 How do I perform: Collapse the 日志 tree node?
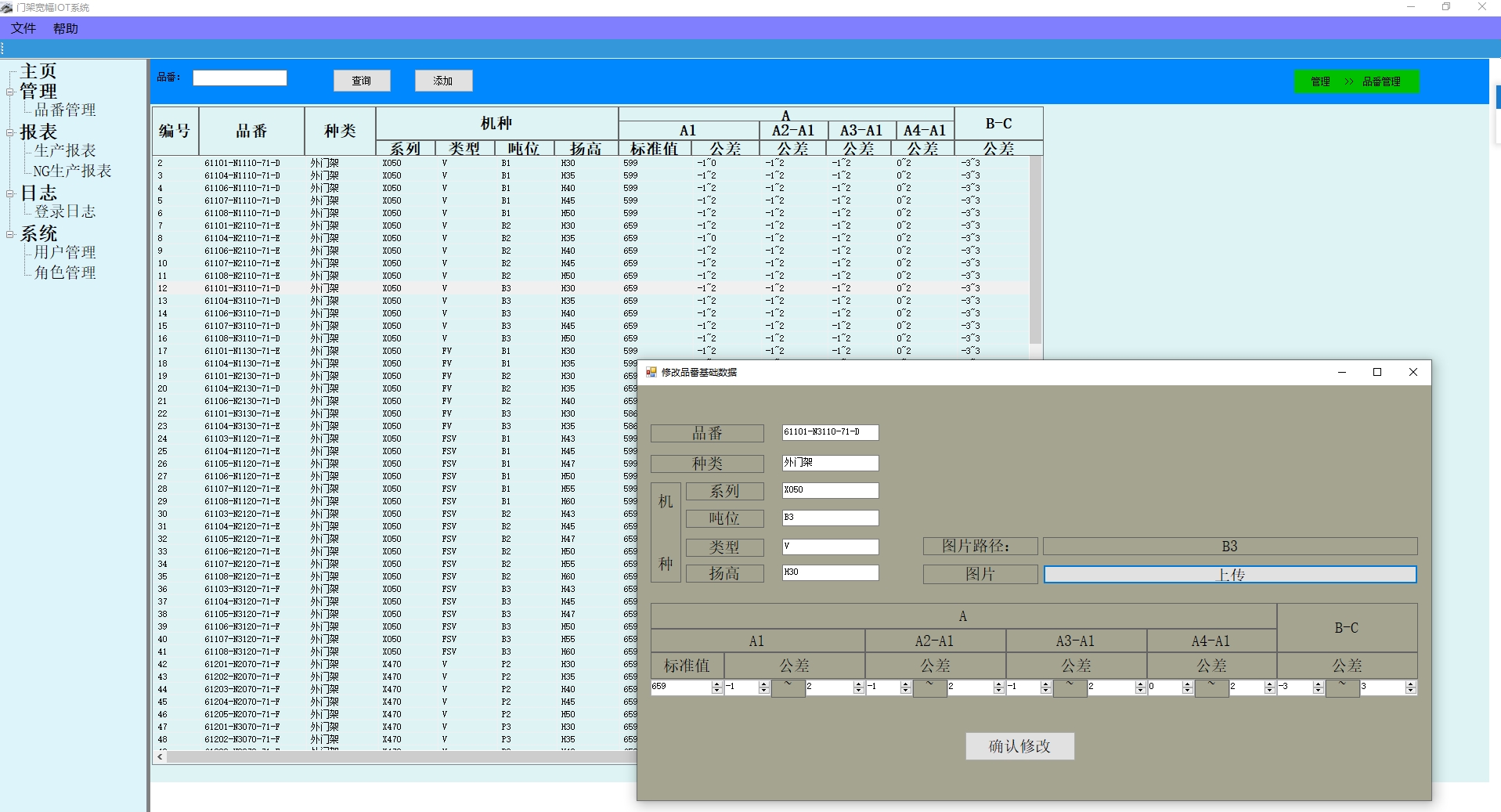[10, 193]
